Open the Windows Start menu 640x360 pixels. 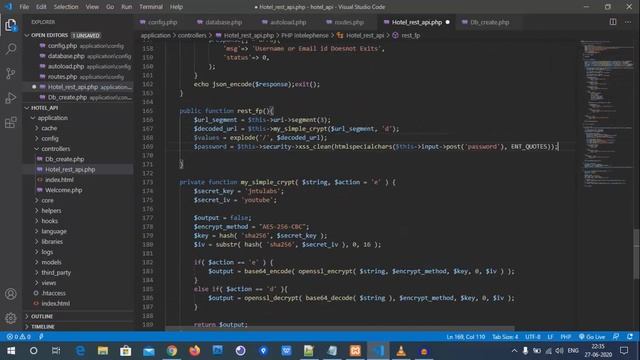(x=11, y=351)
